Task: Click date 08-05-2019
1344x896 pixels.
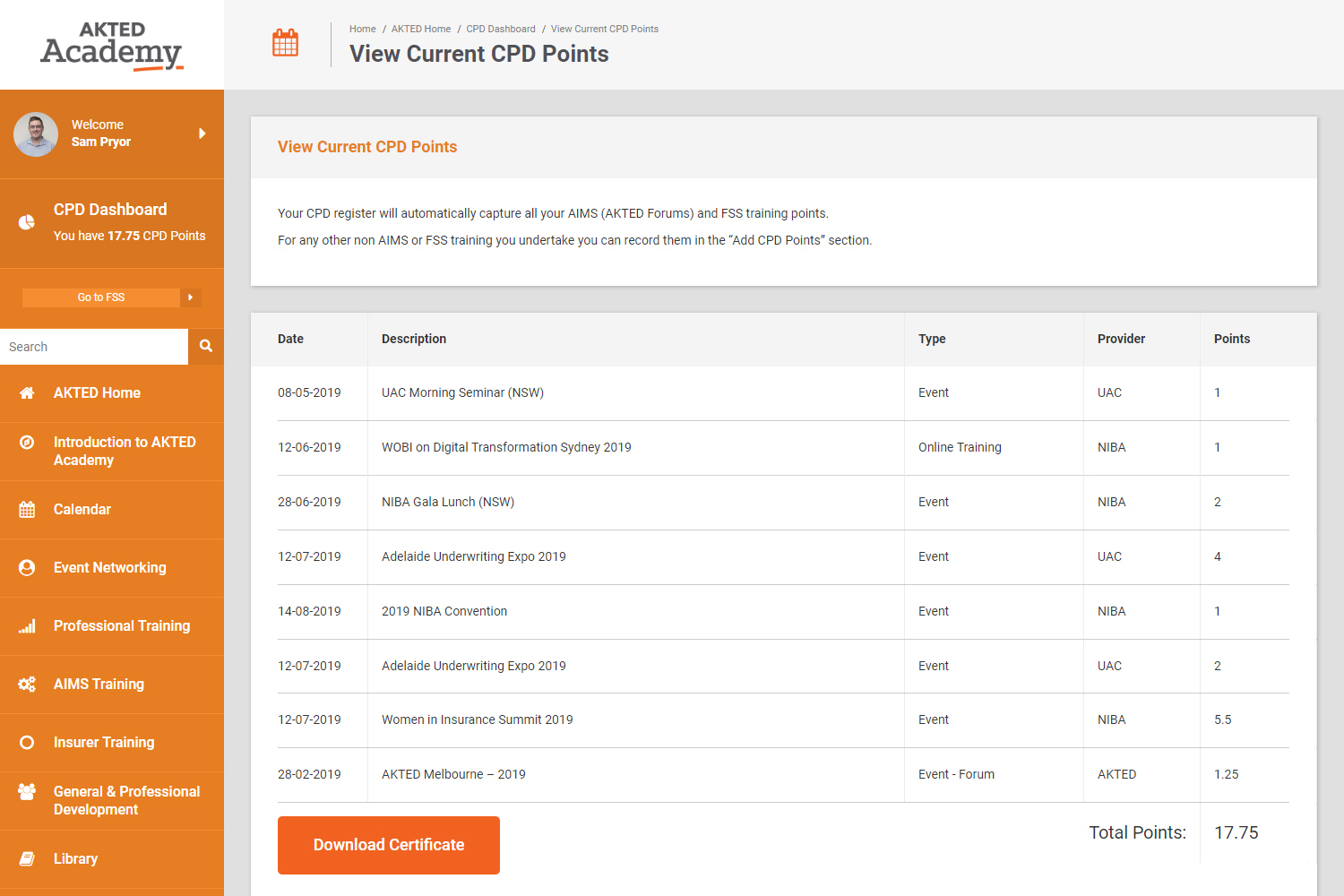Action: pyautogui.click(x=309, y=392)
